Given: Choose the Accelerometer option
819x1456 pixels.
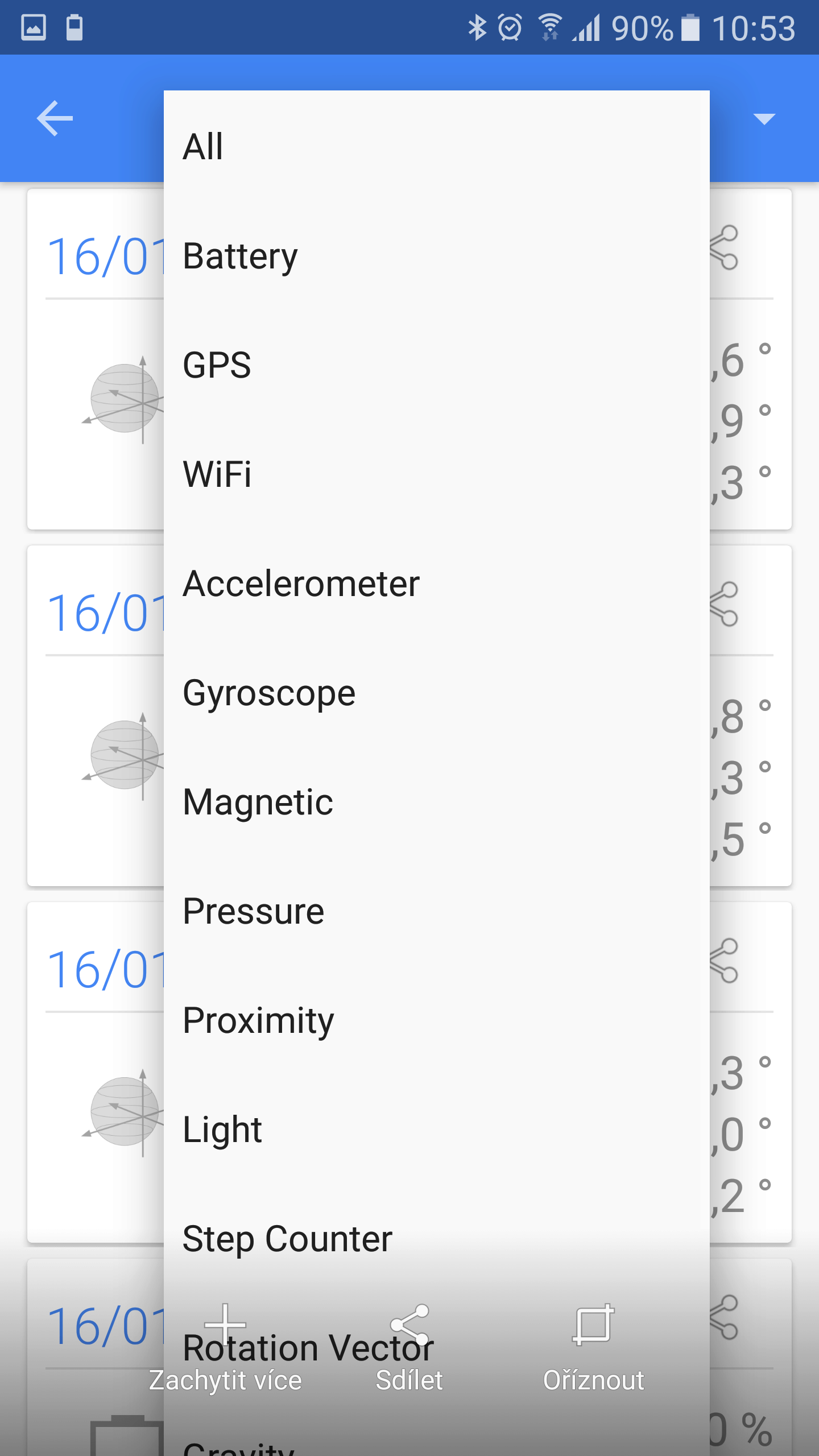Looking at the screenshot, I should click(301, 584).
